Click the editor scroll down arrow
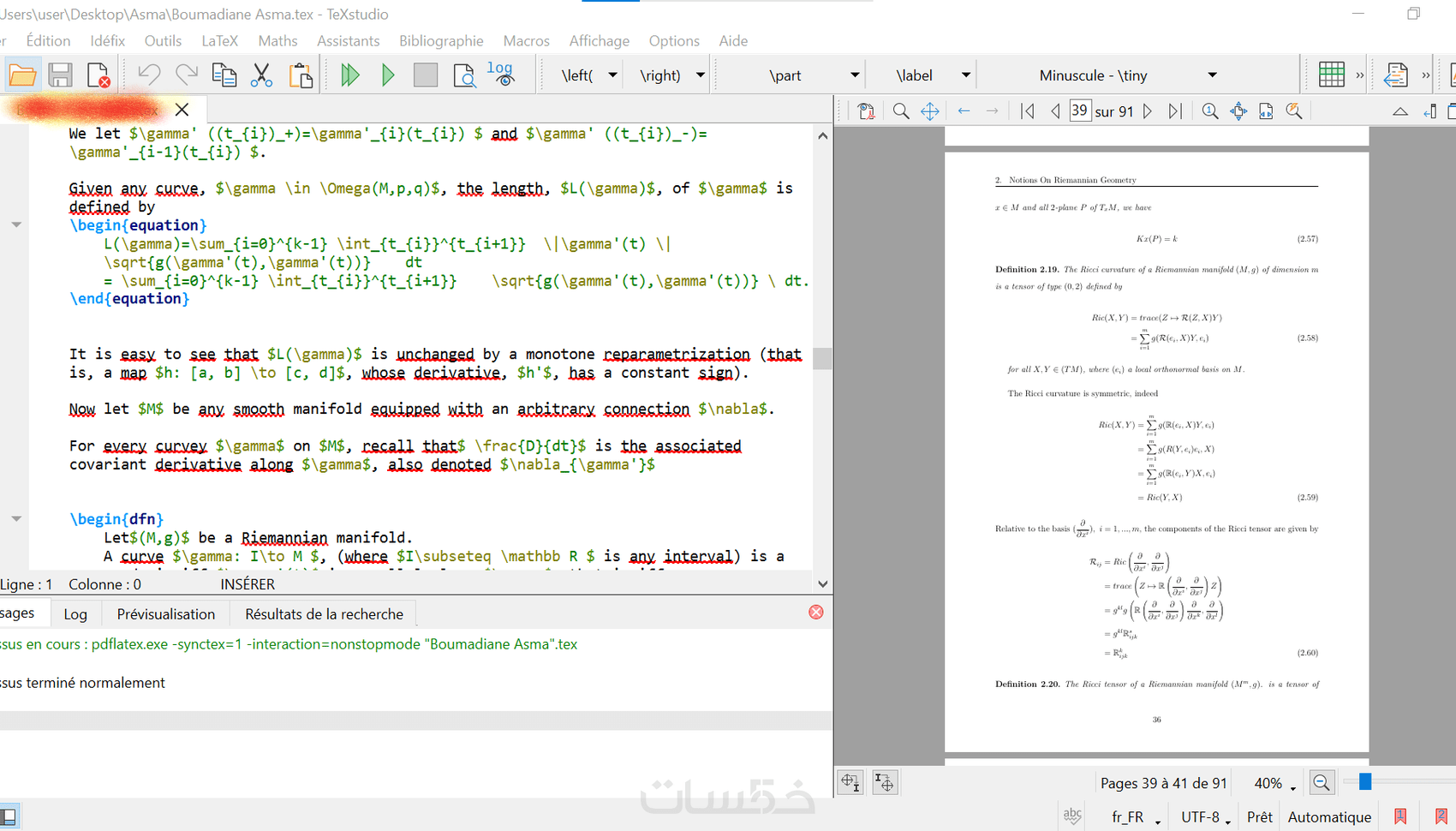Image resolution: width=1456 pixels, height=831 pixels. point(823,584)
